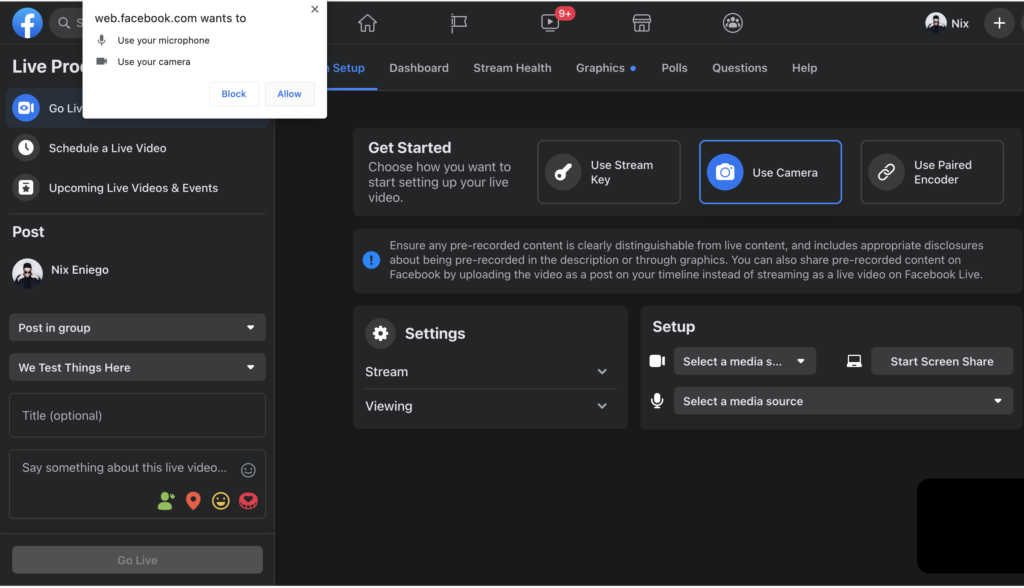Click the microphone icon in Setup

657,401
